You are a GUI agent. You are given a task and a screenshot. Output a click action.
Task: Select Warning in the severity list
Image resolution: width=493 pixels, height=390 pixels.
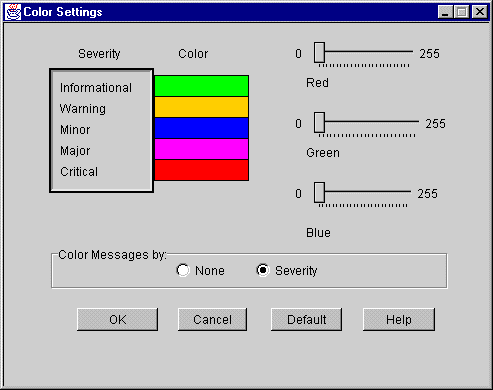[x=83, y=109]
